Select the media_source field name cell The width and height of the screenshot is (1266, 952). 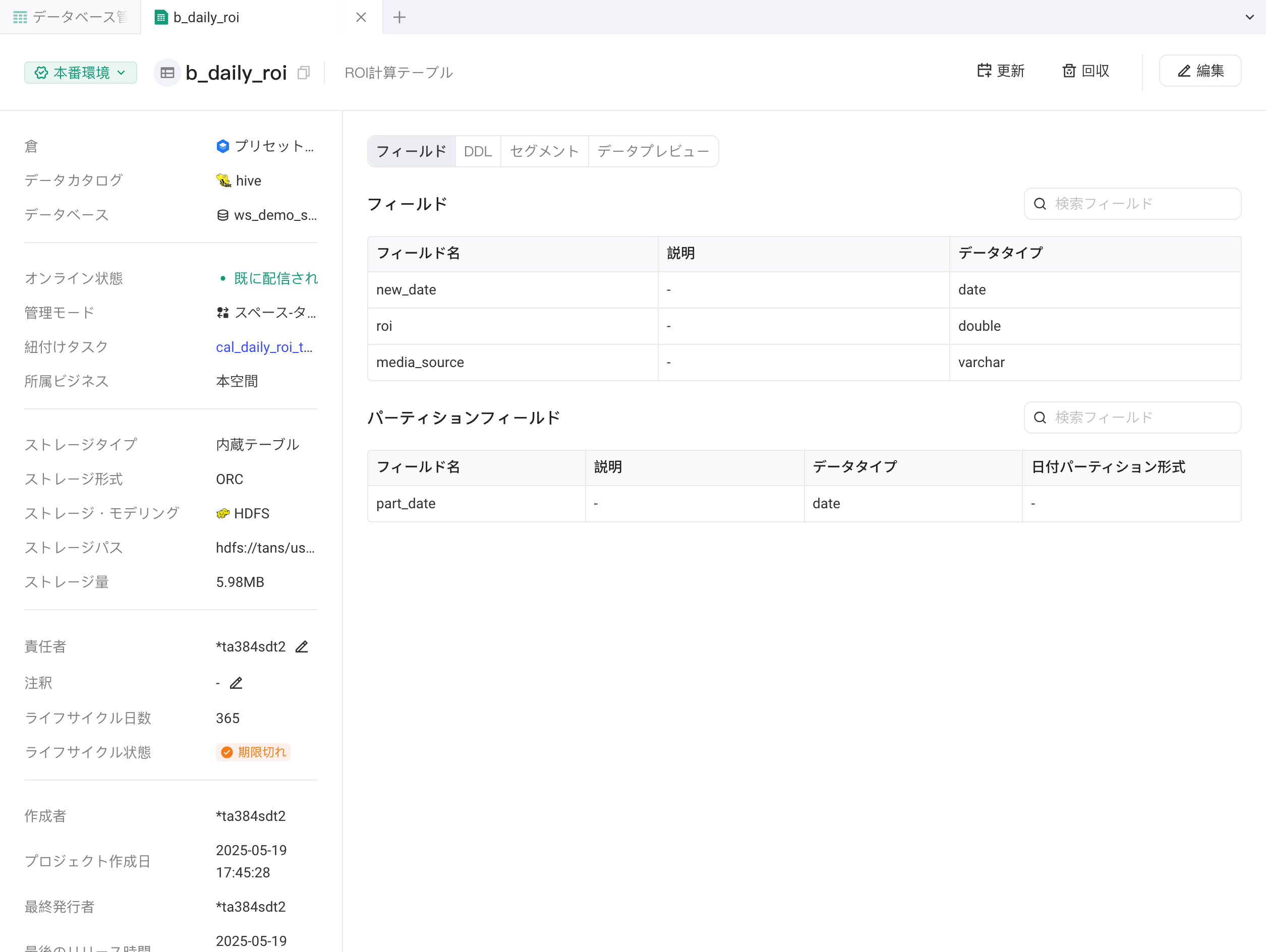point(513,363)
